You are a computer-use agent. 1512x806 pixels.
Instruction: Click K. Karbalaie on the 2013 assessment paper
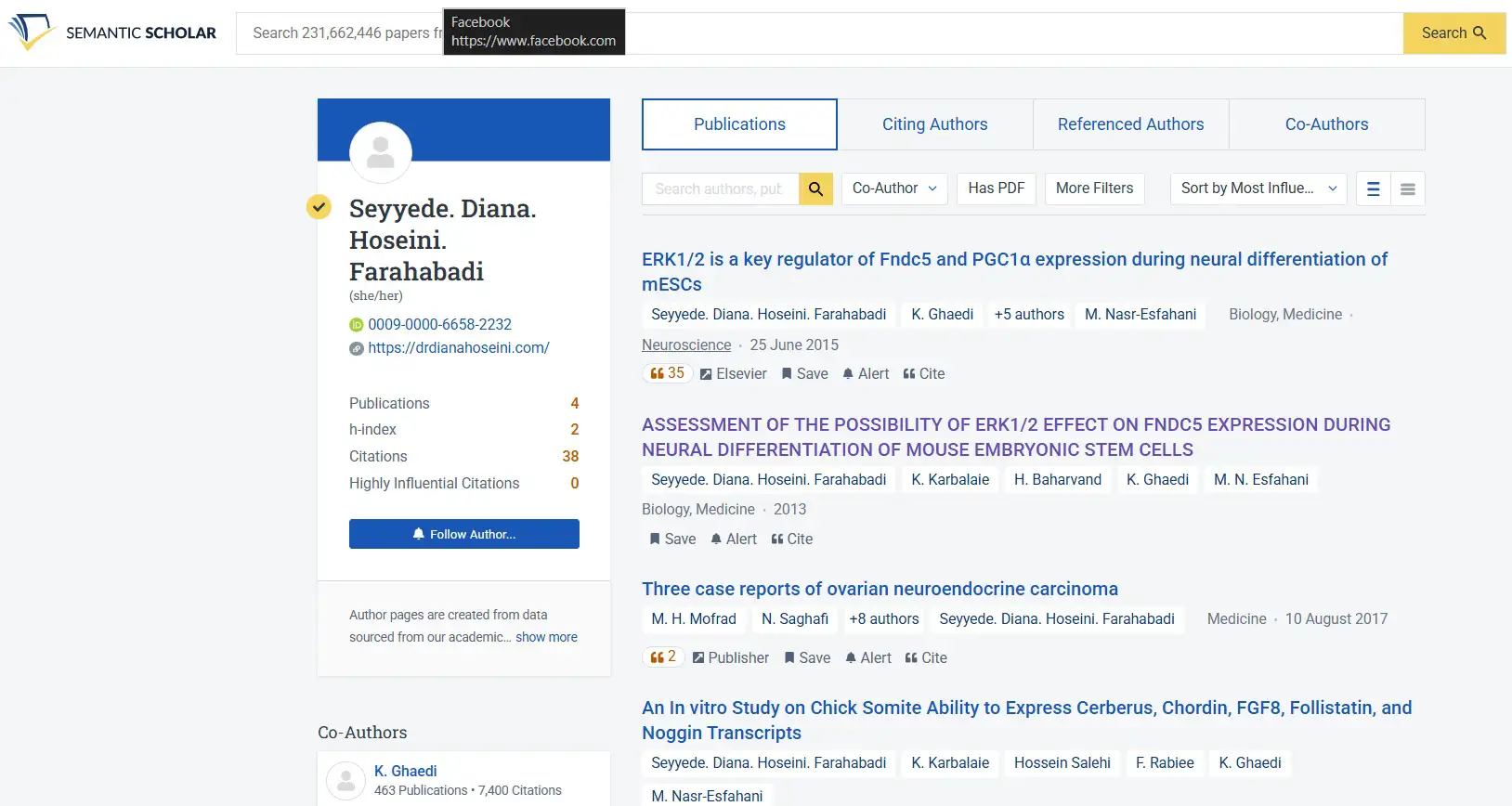pos(950,480)
